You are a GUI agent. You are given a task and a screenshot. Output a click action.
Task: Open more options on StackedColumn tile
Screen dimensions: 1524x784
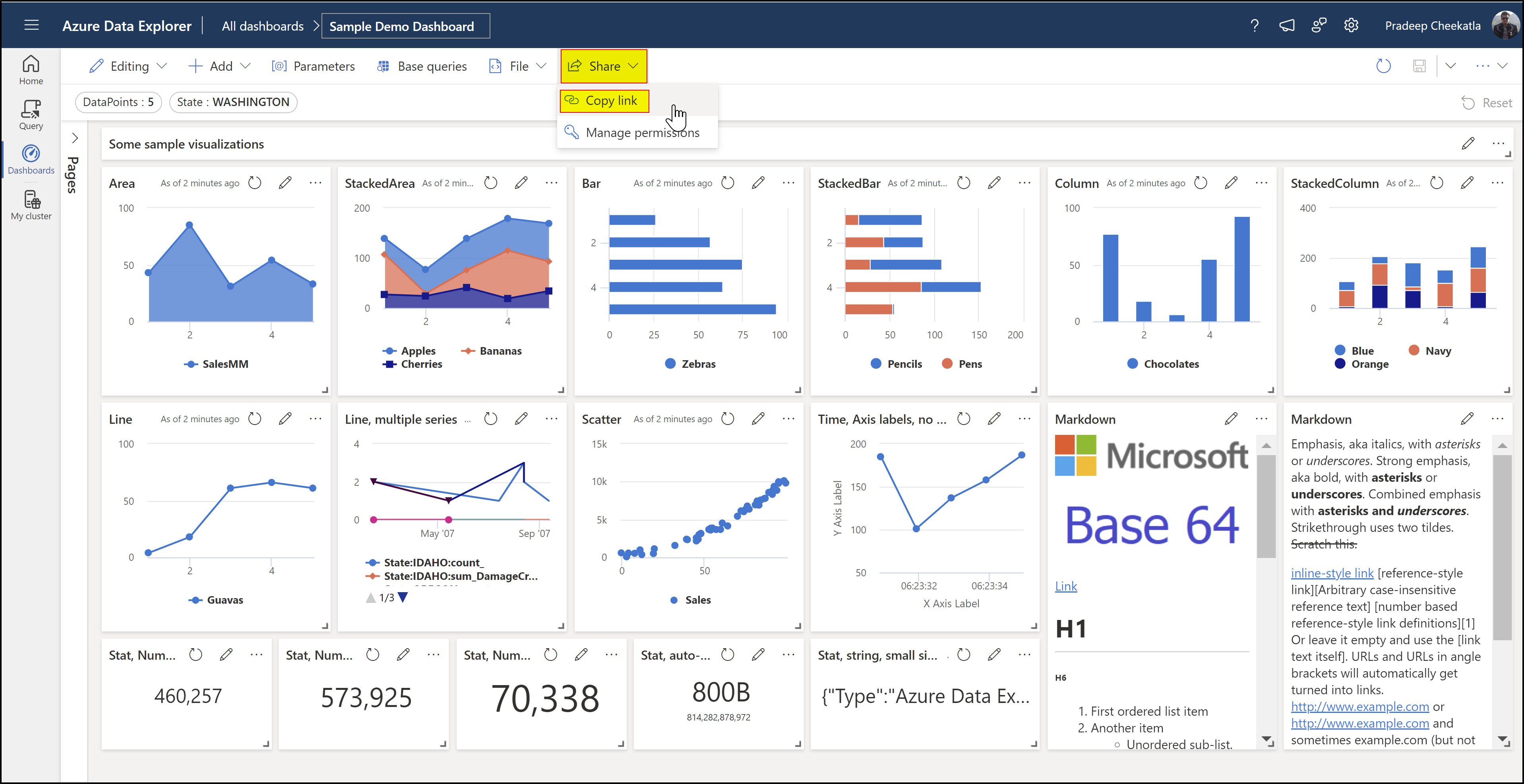click(x=1497, y=183)
